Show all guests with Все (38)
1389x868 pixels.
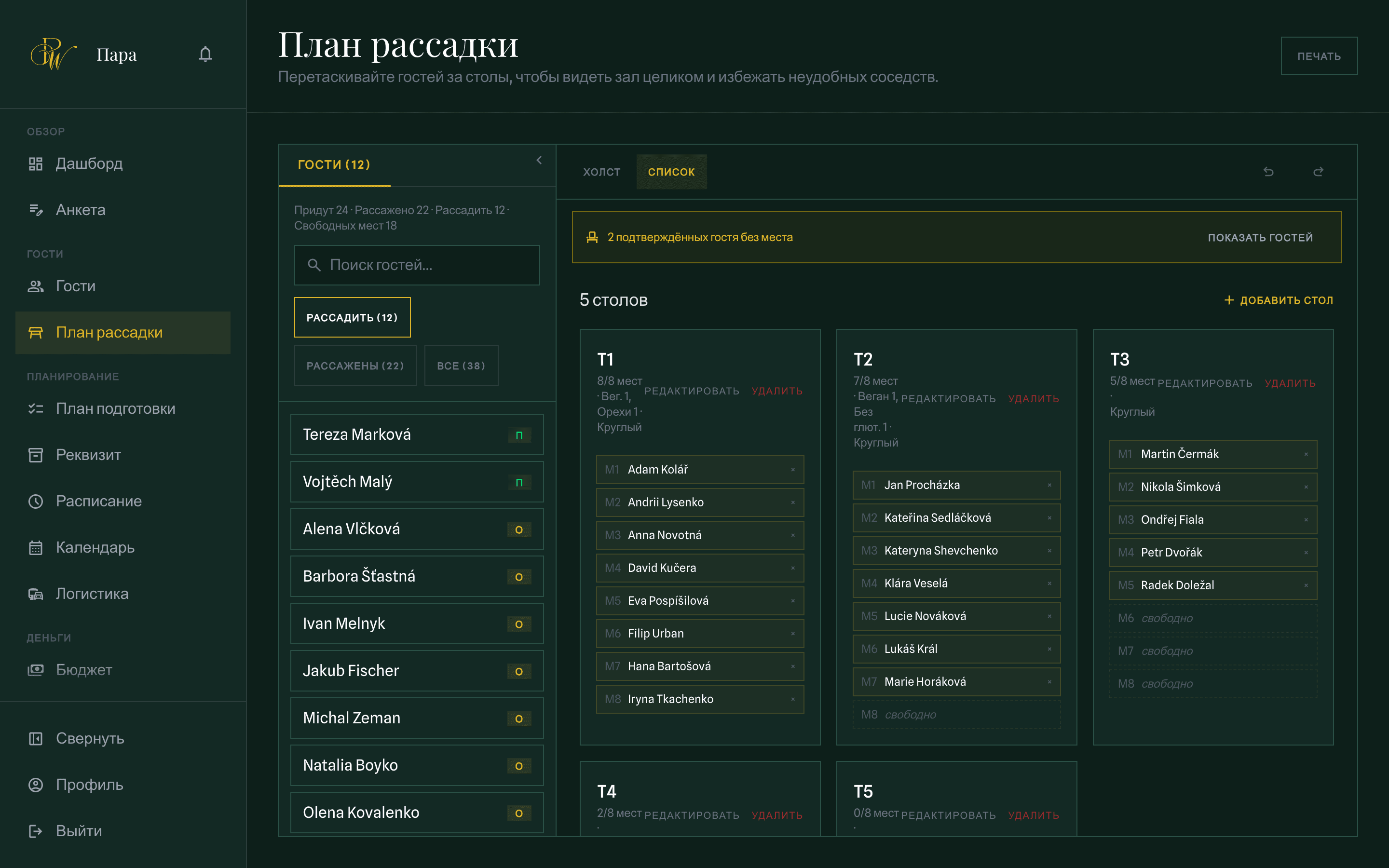pos(461,366)
